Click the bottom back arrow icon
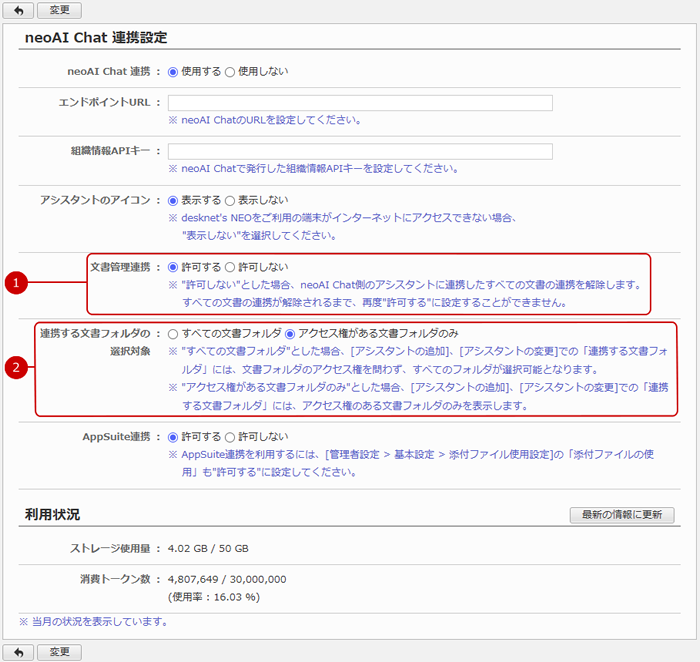 tap(18, 652)
